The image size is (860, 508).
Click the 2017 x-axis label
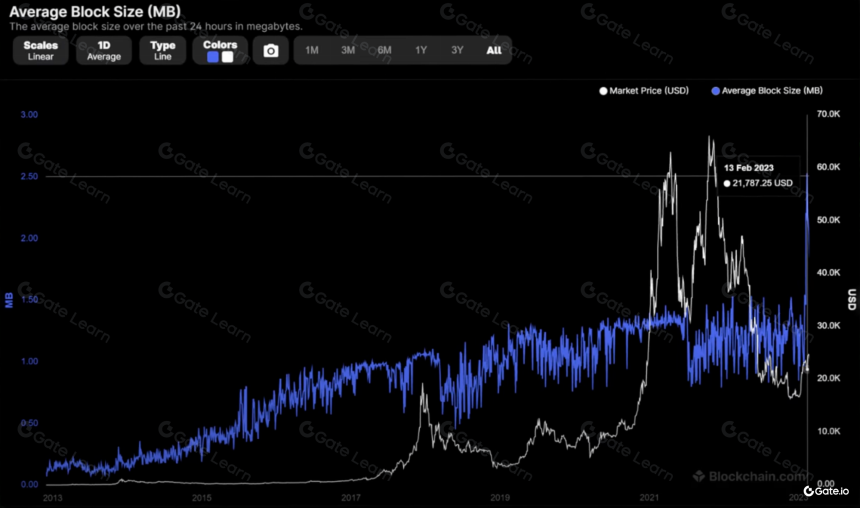click(350, 498)
